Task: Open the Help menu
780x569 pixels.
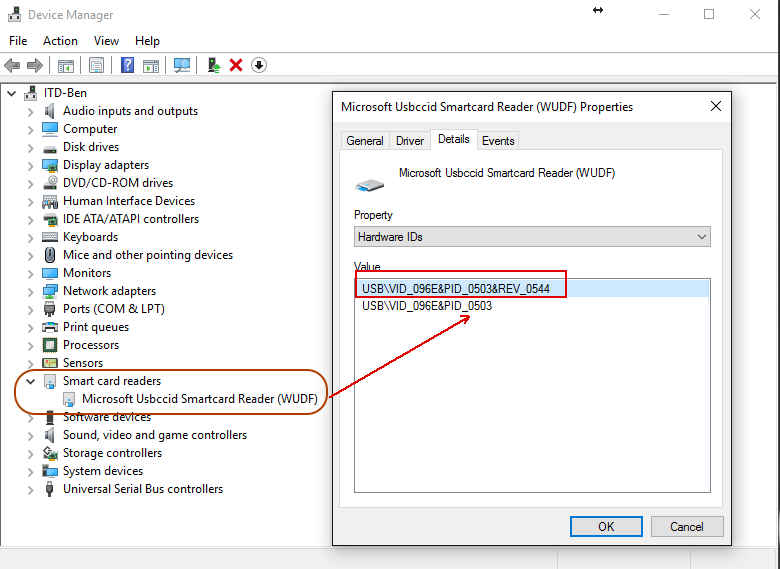Action: pos(147,41)
